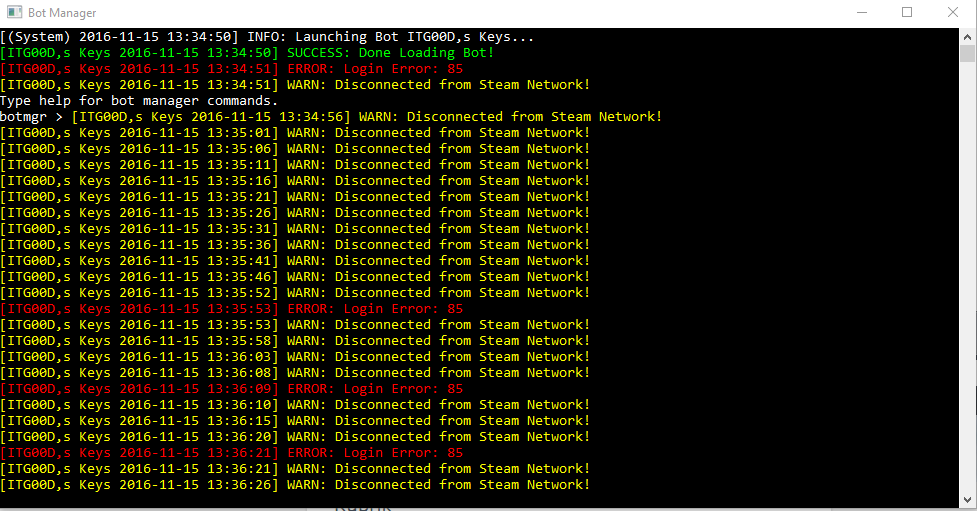The height and width of the screenshot is (511, 977).
Task: Click the Login Error line at 13:36:21
Action: (232, 452)
